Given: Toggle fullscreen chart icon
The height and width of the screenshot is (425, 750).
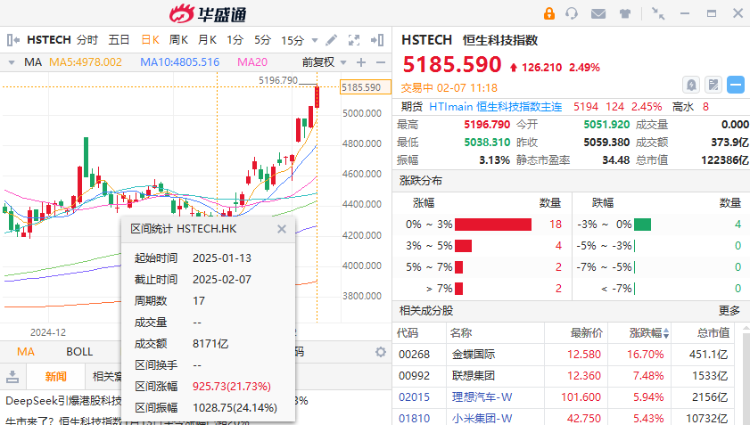Looking at the screenshot, I should click(x=354, y=40).
